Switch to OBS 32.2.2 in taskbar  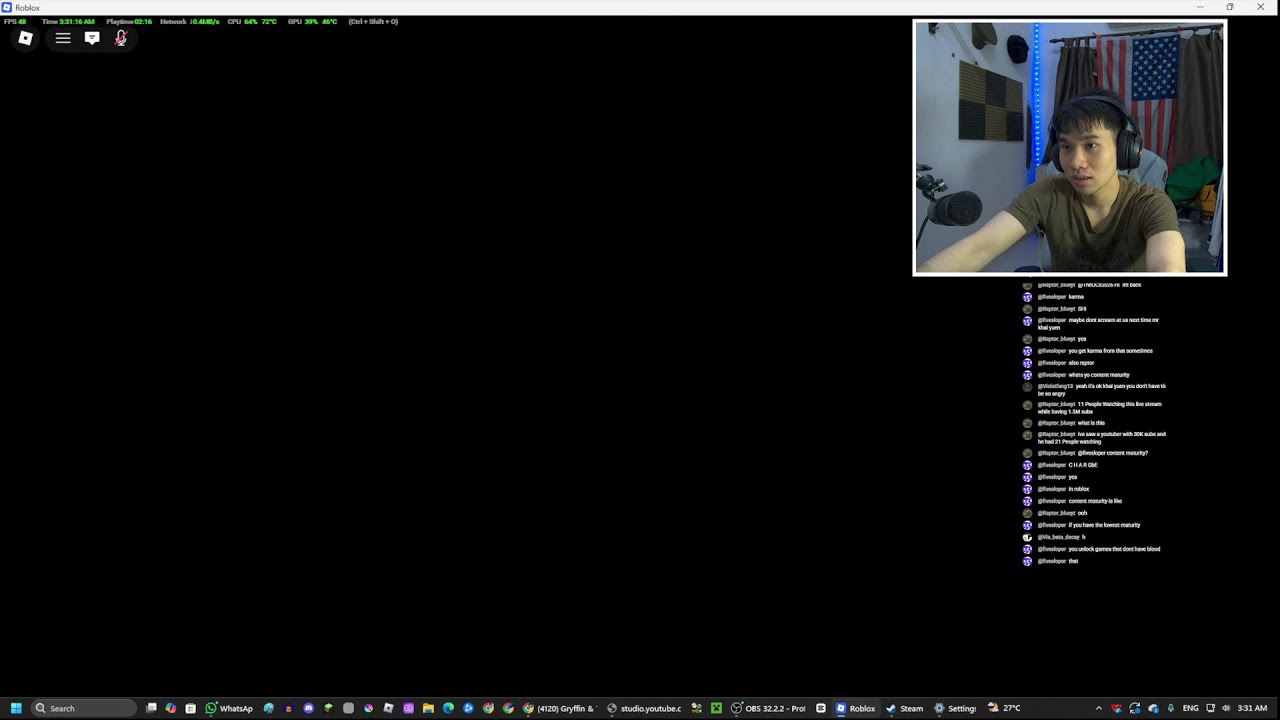coord(768,708)
